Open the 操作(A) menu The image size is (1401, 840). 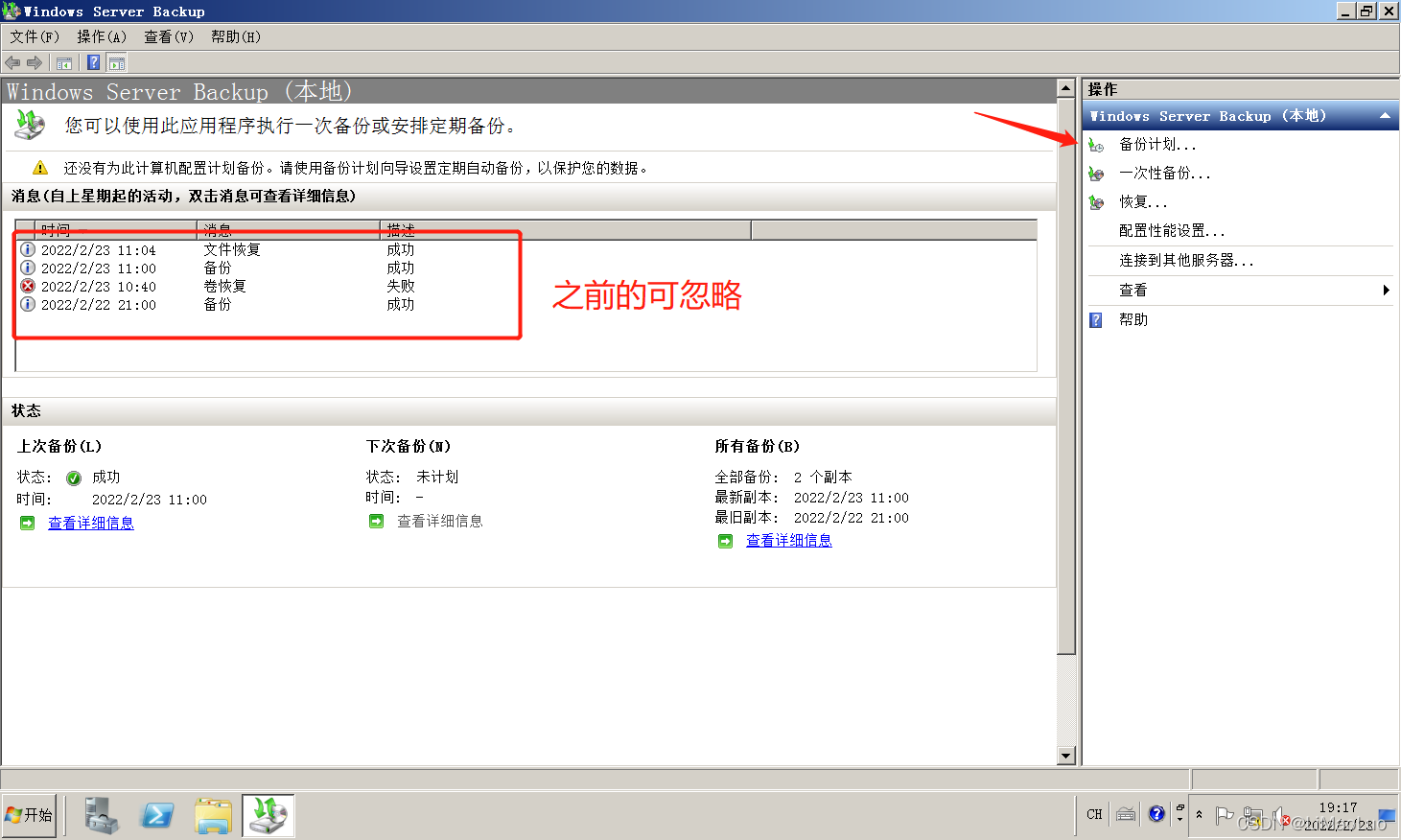coord(102,36)
